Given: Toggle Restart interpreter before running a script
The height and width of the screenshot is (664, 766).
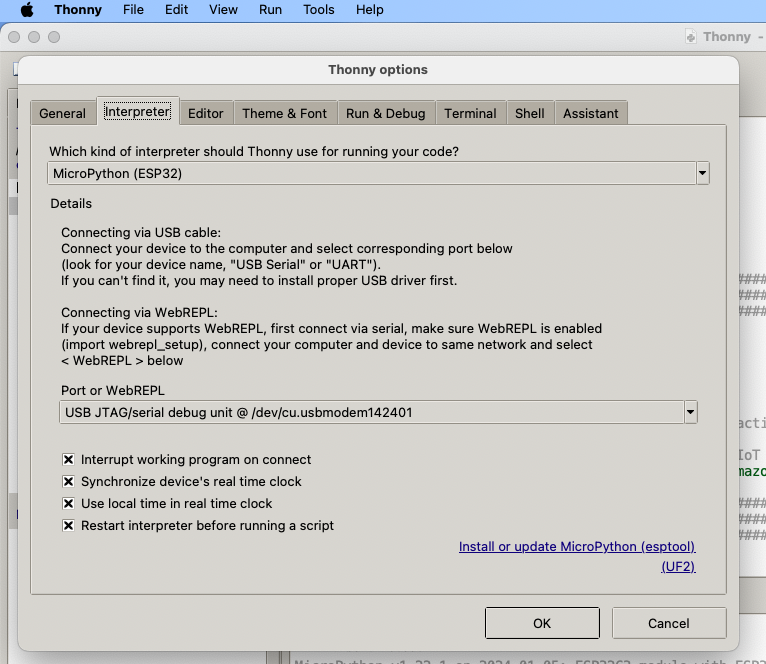Looking at the screenshot, I should (68, 525).
